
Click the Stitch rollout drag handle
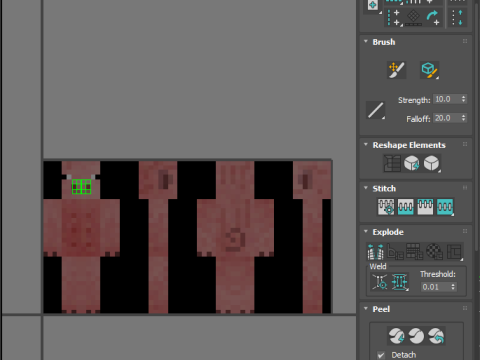(465, 188)
